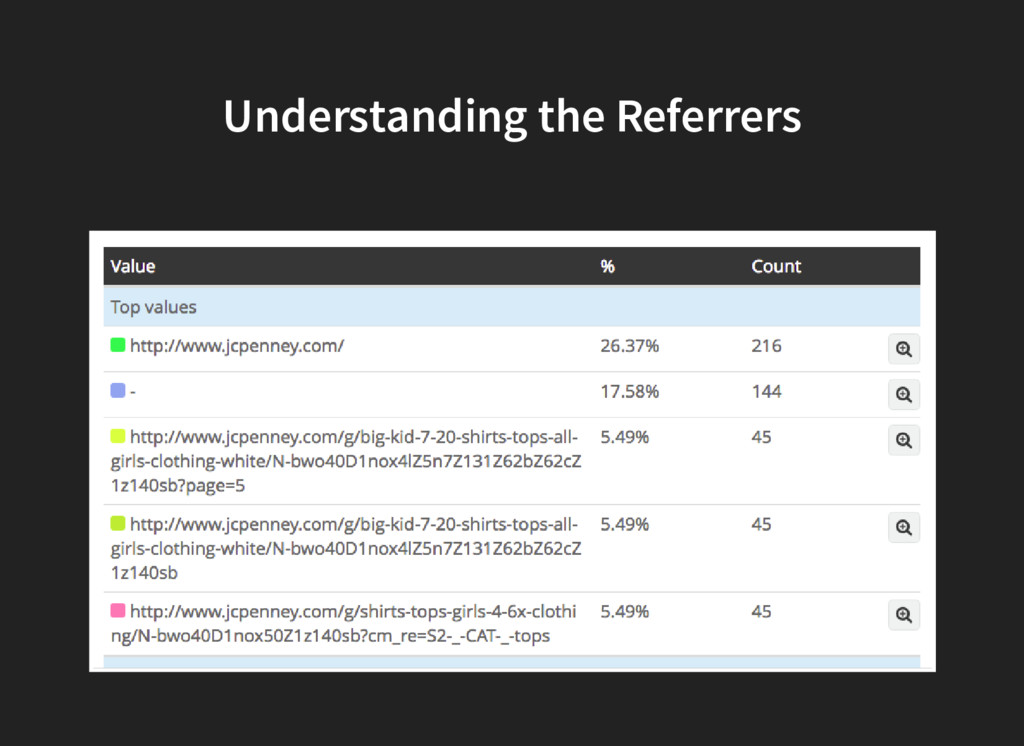This screenshot has width=1024, height=746.
Task: Open zoom icon for shirts-tops-girls-4-6x row
Action: point(904,615)
